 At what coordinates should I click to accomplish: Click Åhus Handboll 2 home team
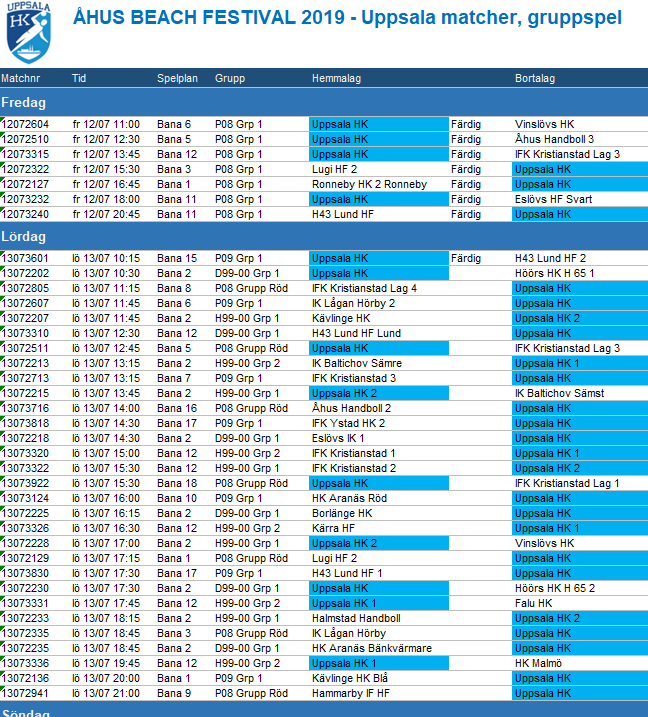pyautogui.click(x=351, y=408)
